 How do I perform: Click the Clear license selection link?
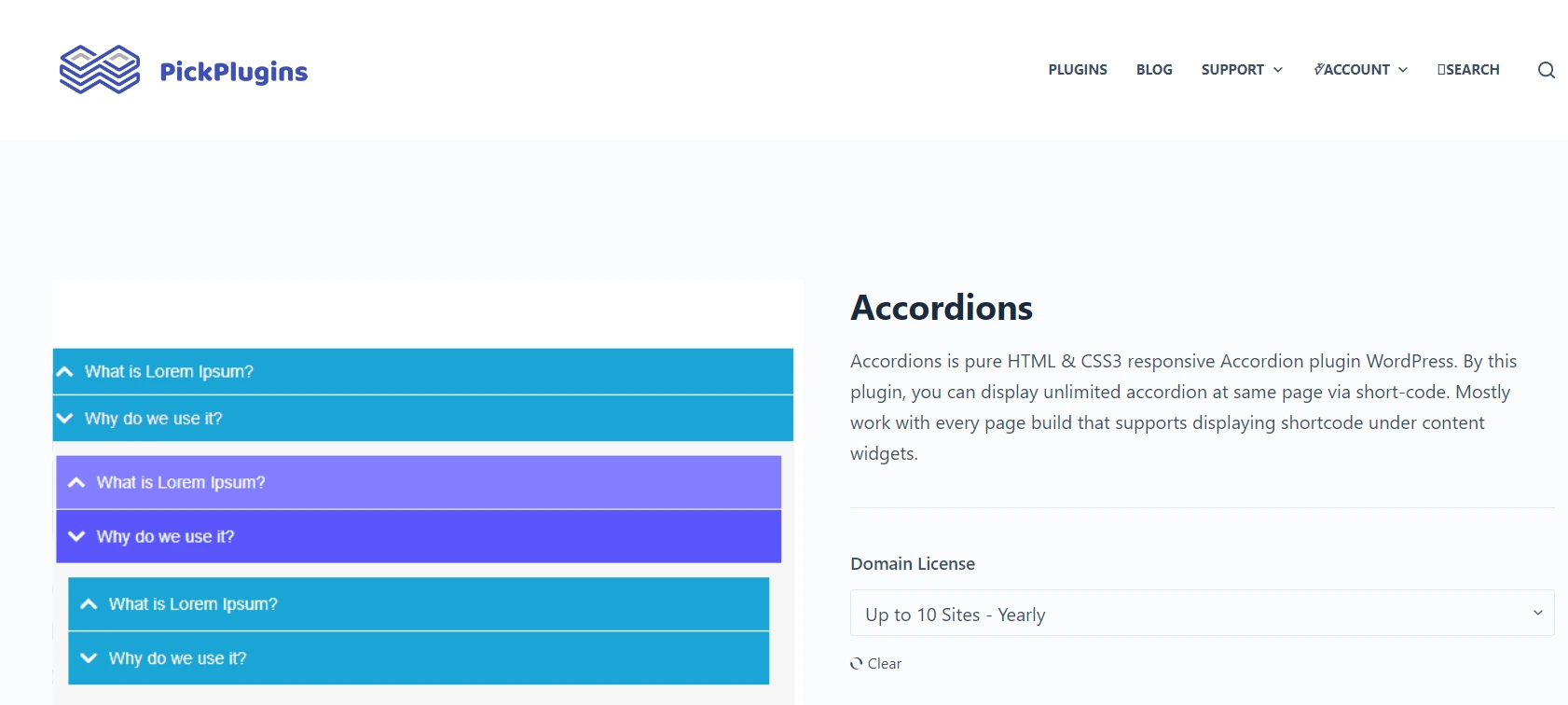884,664
